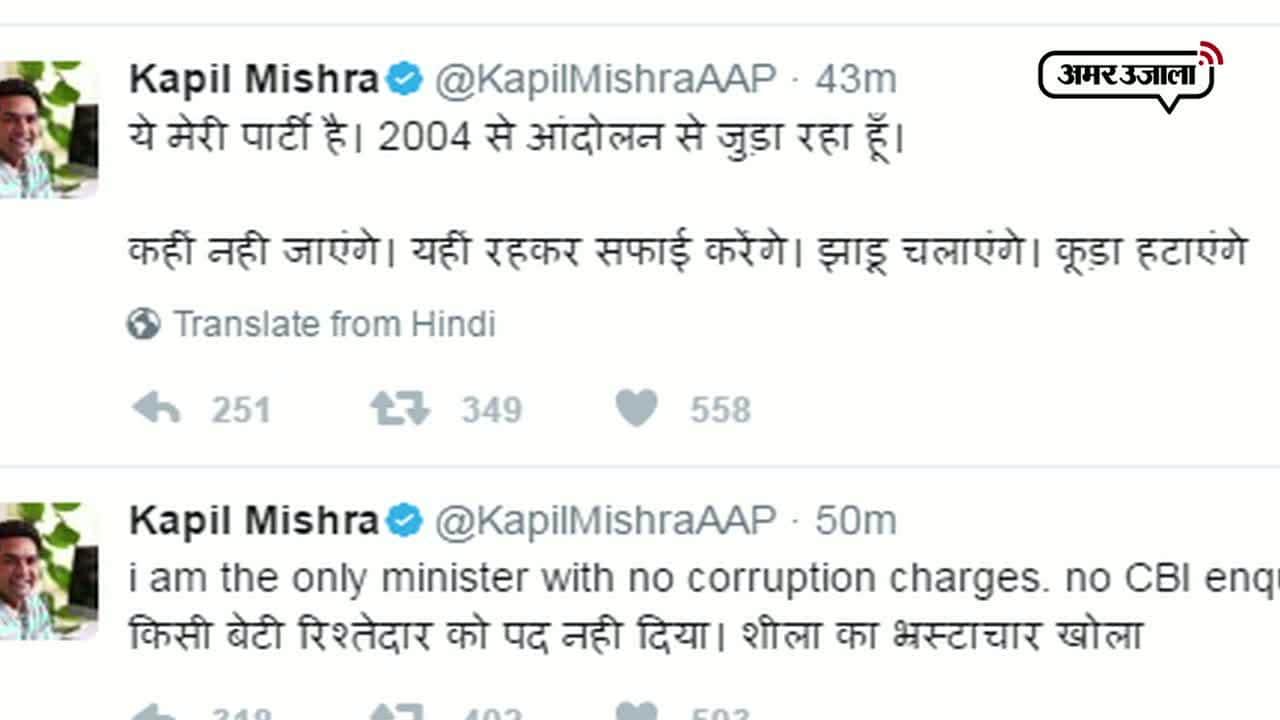Click Translate from Hindi link
Image resolution: width=1280 pixels, height=720 pixels.
coord(334,324)
